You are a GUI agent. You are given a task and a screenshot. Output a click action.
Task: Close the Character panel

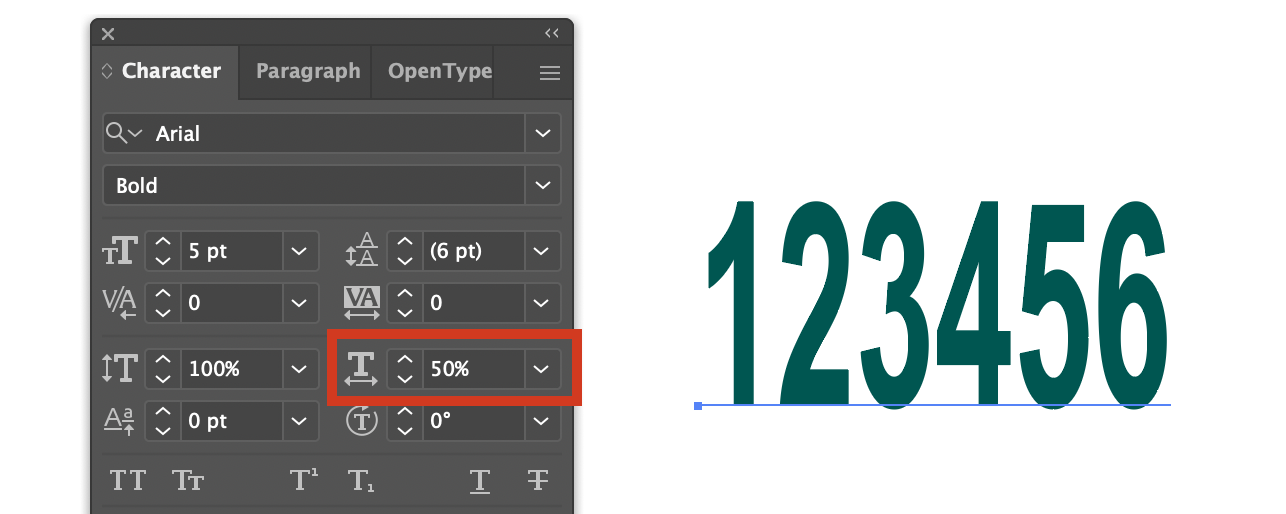108,34
